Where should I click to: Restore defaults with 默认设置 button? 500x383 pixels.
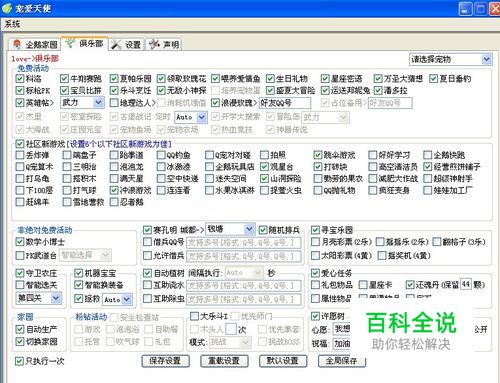[283, 361]
